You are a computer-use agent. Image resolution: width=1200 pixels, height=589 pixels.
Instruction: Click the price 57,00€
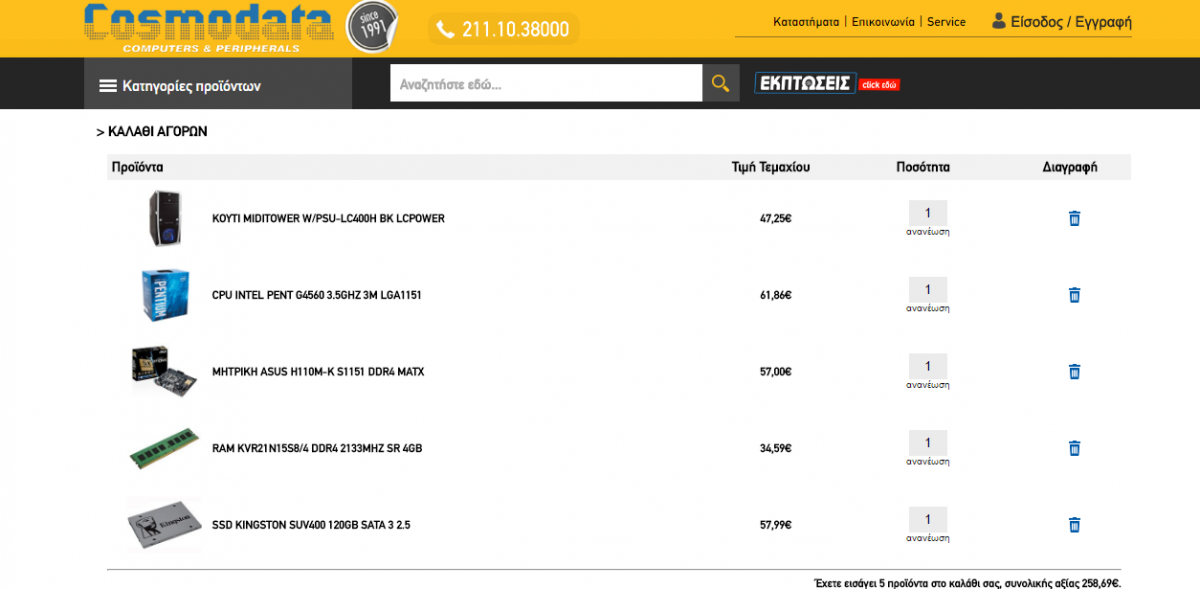pos(775,372)
